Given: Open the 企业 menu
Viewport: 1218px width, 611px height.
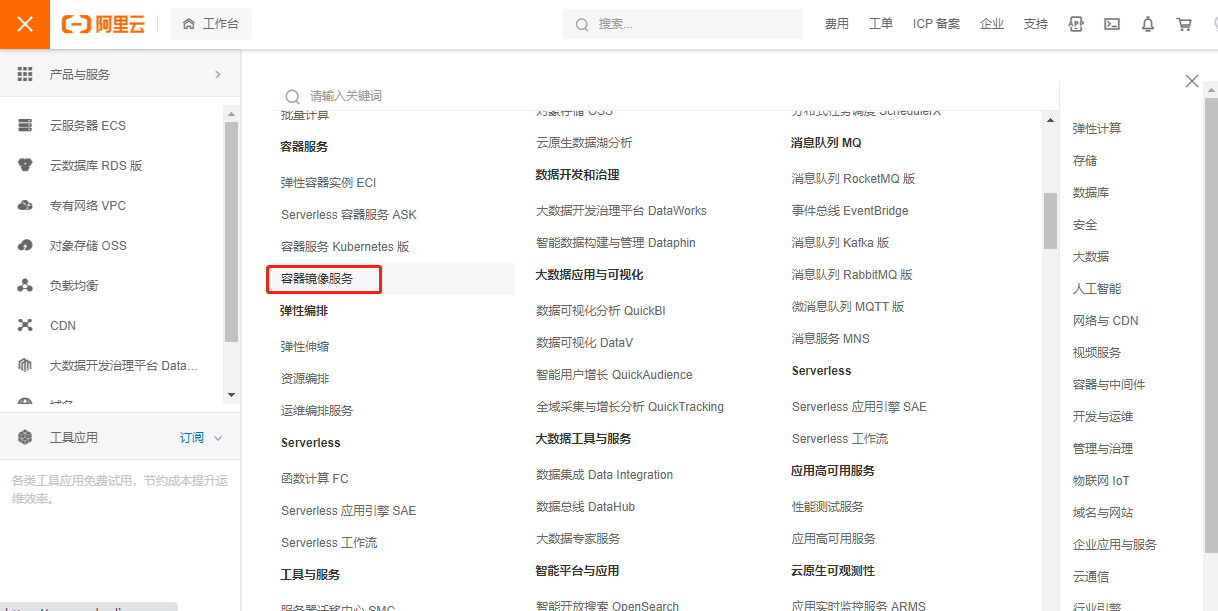Looking at the screenshot, I should tap(992, 24).
